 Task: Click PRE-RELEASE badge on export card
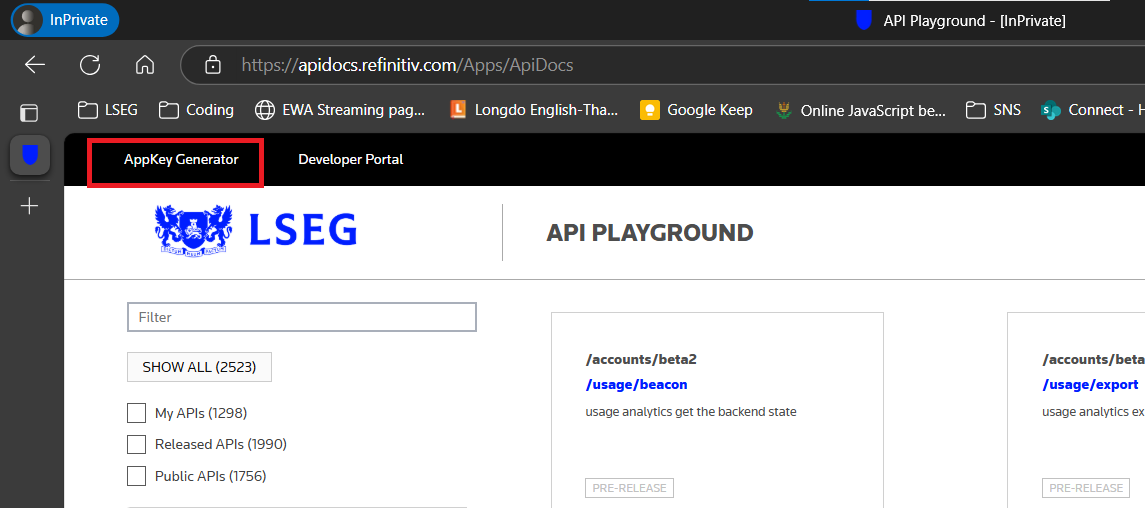tap(1086, 488)
